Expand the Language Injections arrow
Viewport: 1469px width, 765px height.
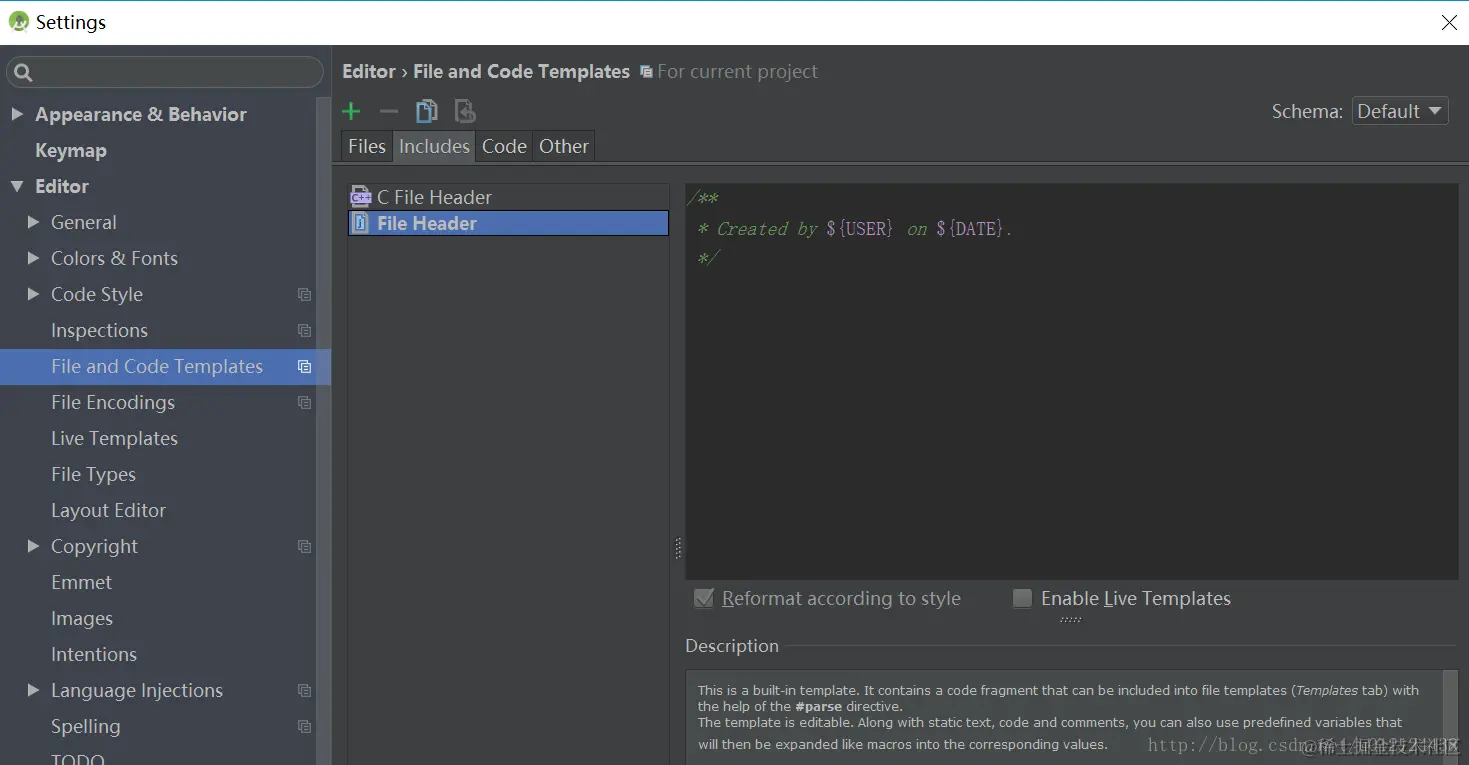click(x=33, y=690)
